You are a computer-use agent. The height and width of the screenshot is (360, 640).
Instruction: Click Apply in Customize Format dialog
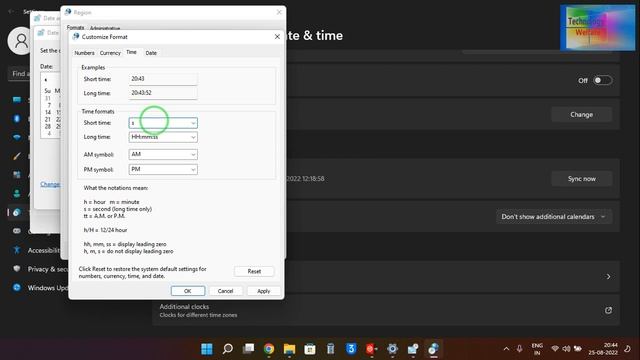click(264, 291)
